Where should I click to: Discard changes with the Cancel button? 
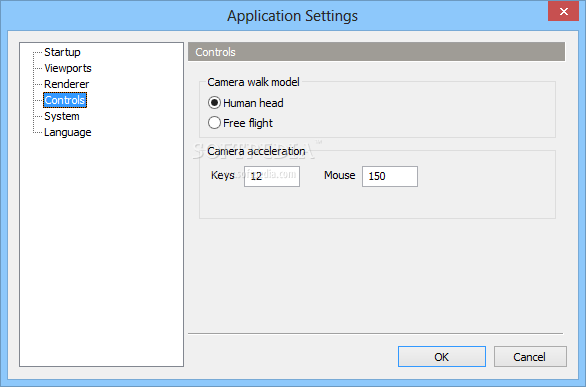pos(530,357)
